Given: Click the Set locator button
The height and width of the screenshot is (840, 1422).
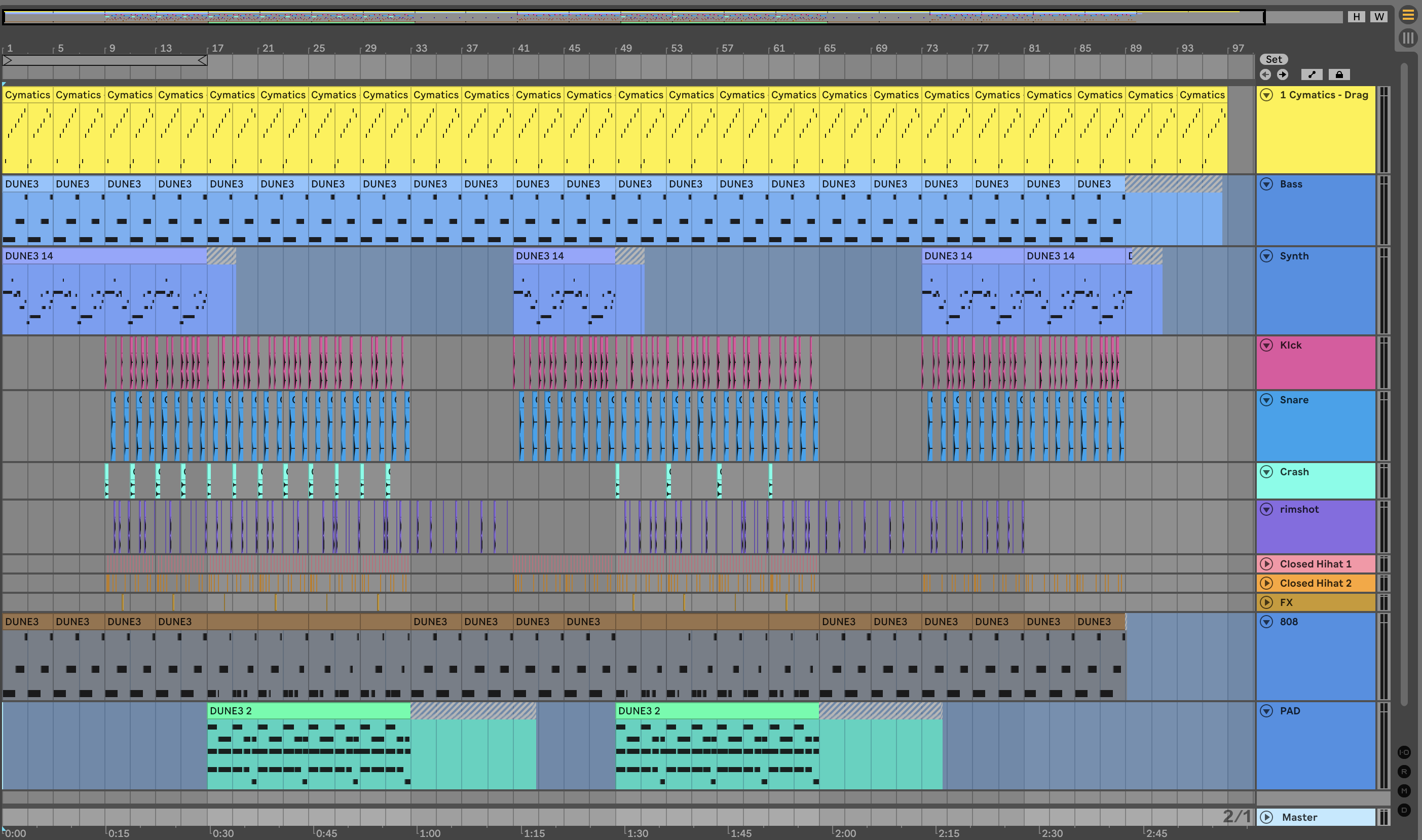Looking at the screenshot, I should [1274, 59].
